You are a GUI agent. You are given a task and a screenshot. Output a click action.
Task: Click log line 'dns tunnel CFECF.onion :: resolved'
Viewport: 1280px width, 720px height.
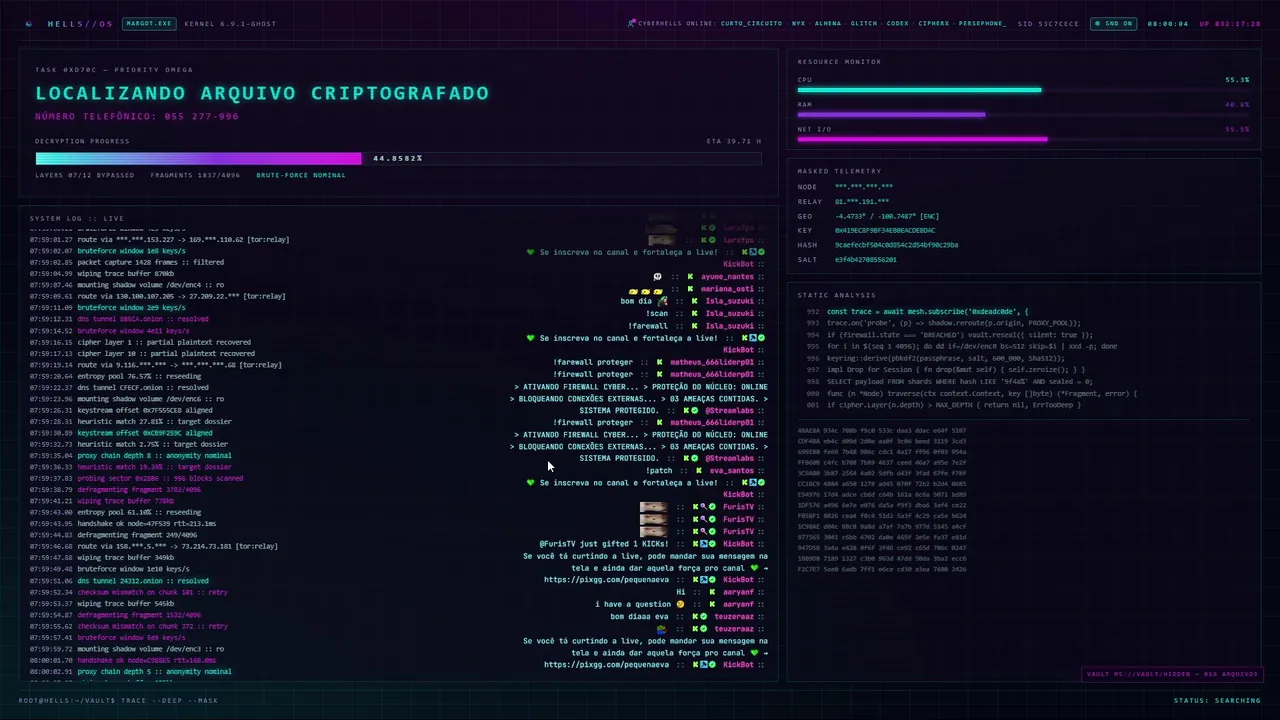pyautogui.click(x=143, y=387)
